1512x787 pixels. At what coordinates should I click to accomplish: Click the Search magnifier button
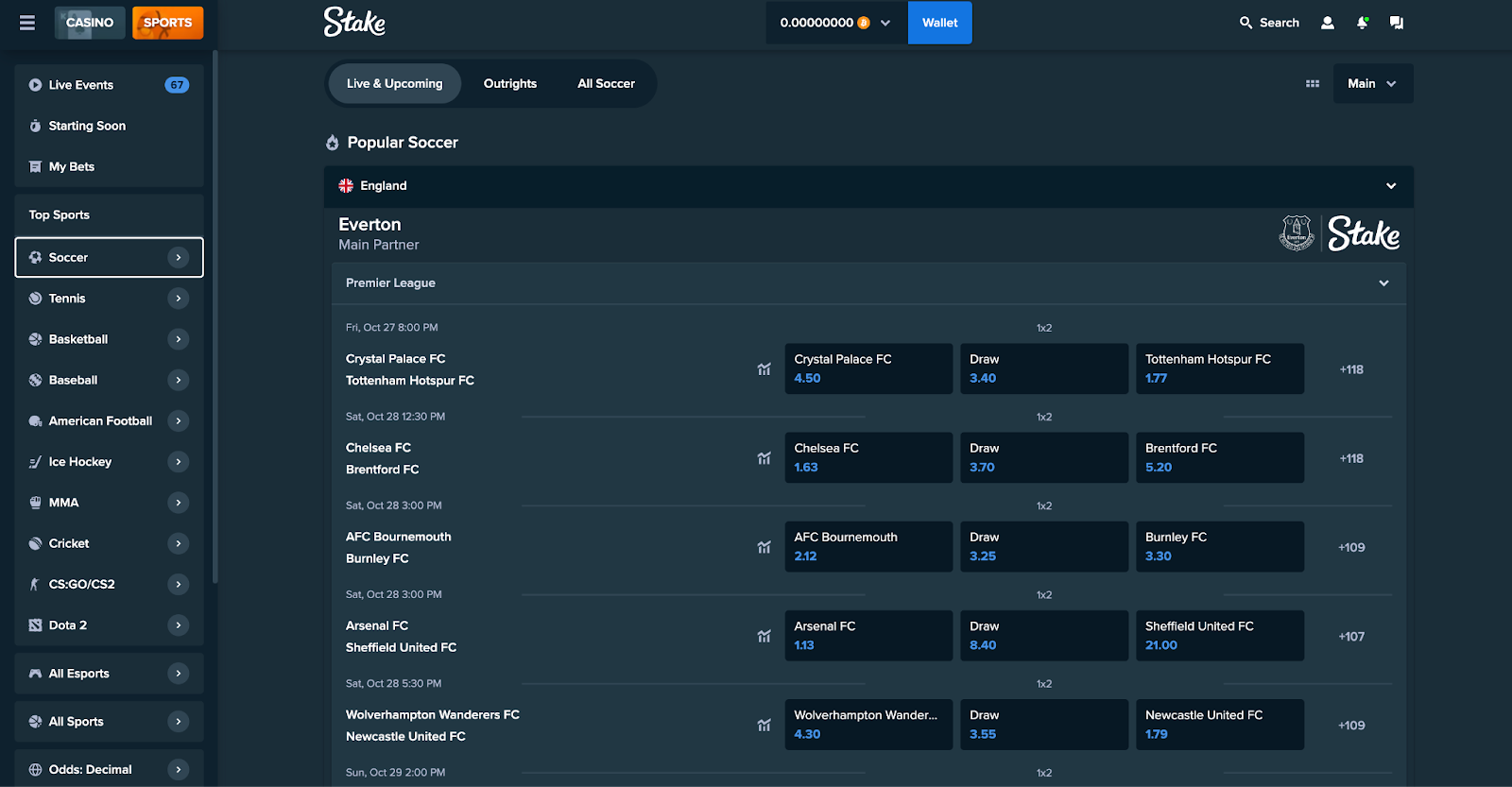[x=1269, y=23]
